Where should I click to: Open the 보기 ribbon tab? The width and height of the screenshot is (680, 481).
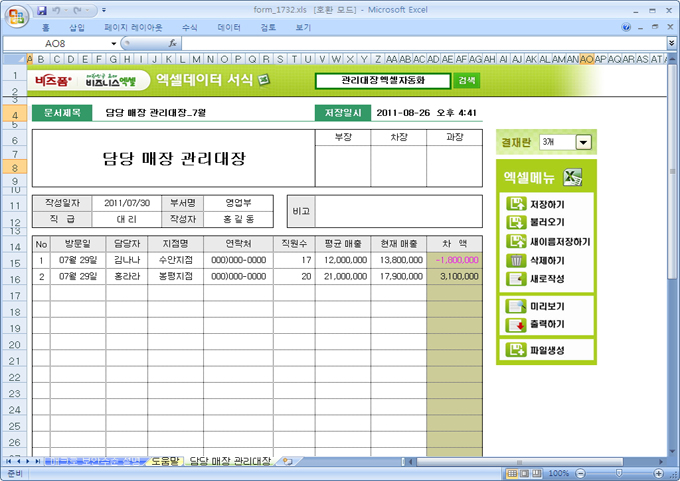point(303,28)
